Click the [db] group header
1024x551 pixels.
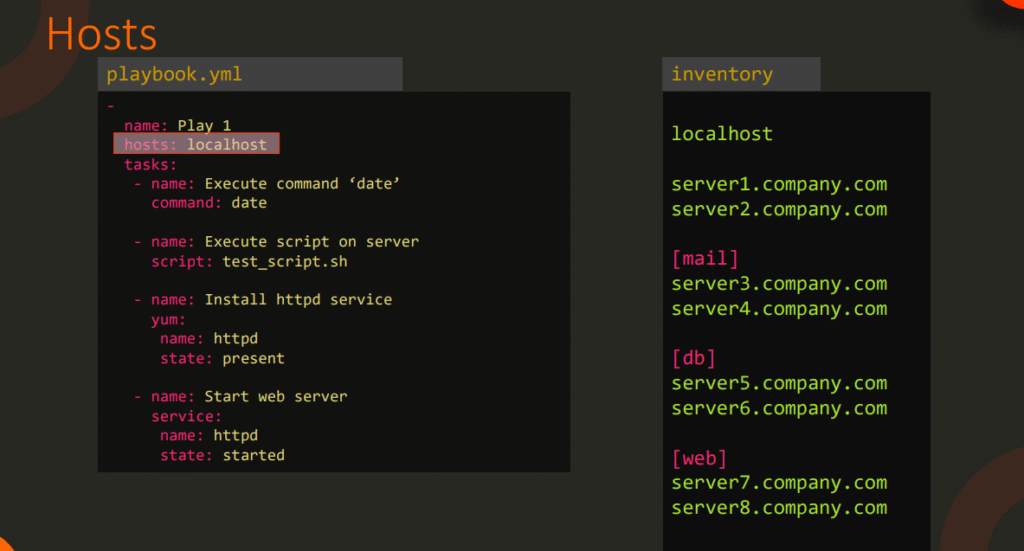(694, 358)
